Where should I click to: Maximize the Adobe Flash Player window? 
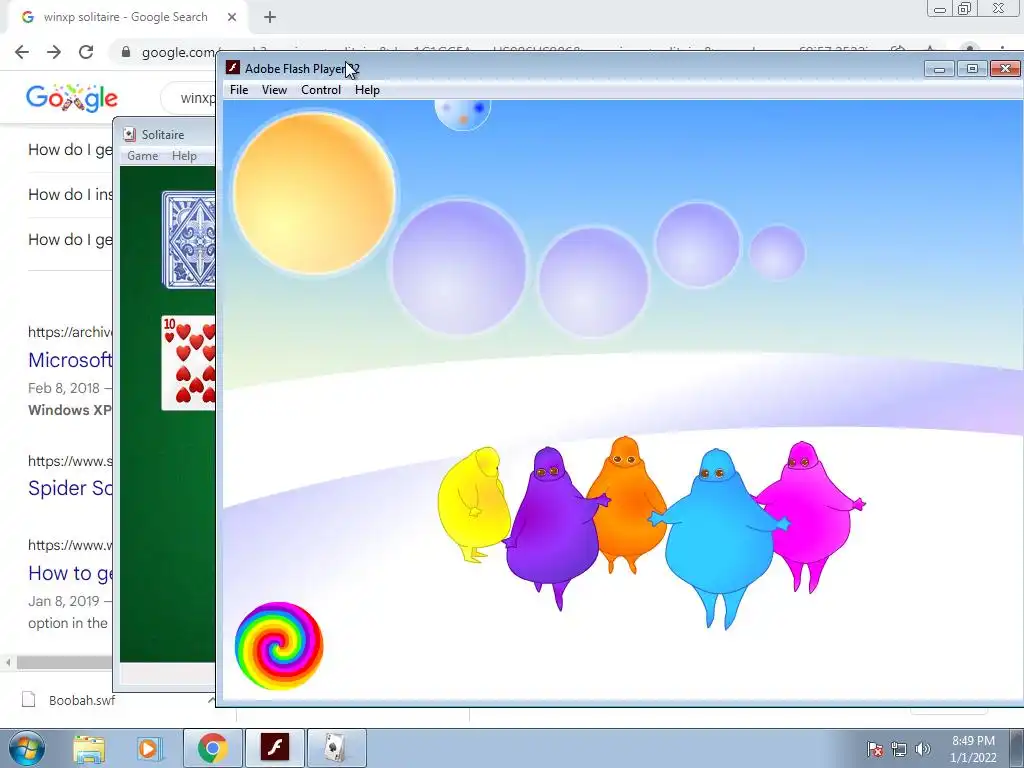pos(972,69)
